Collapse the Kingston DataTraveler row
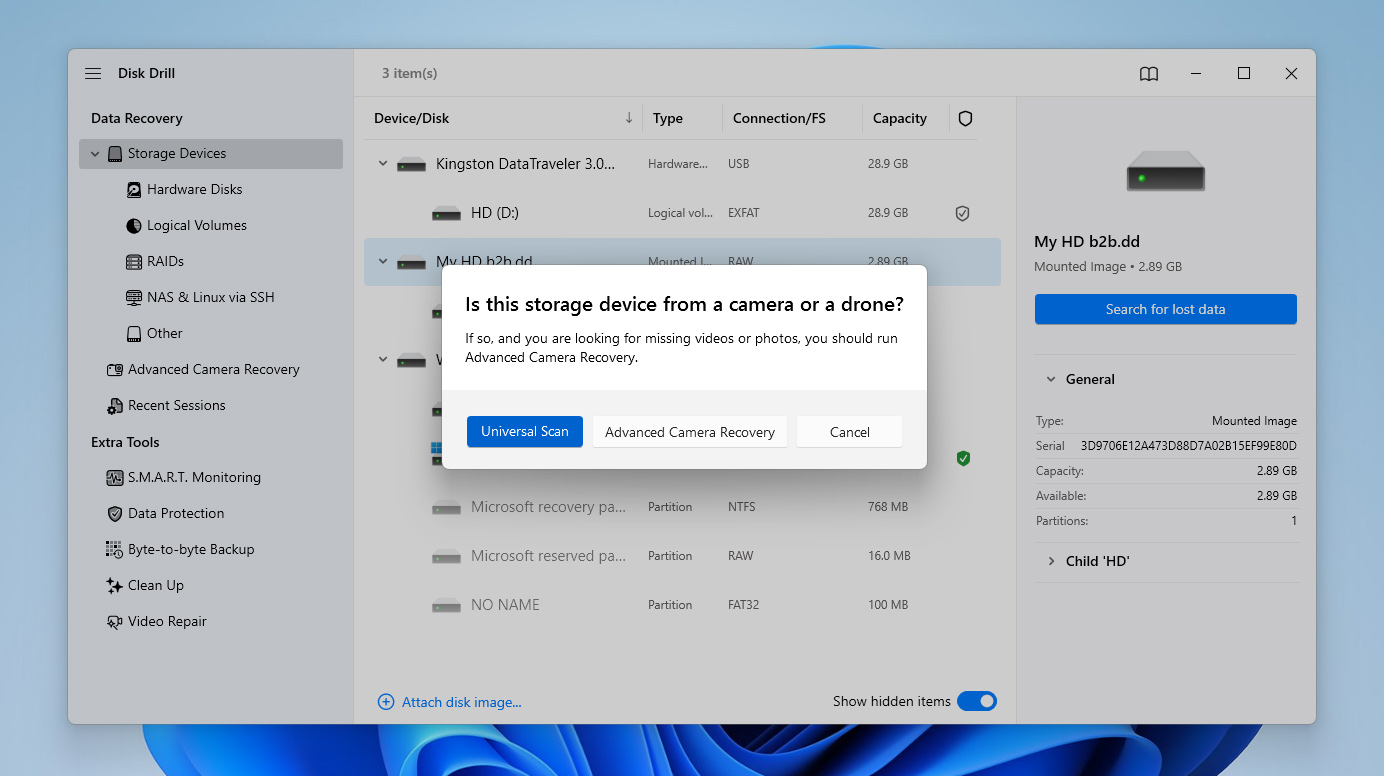The image size is (1384, 776). pyautogui.click(x=382, y=164)
